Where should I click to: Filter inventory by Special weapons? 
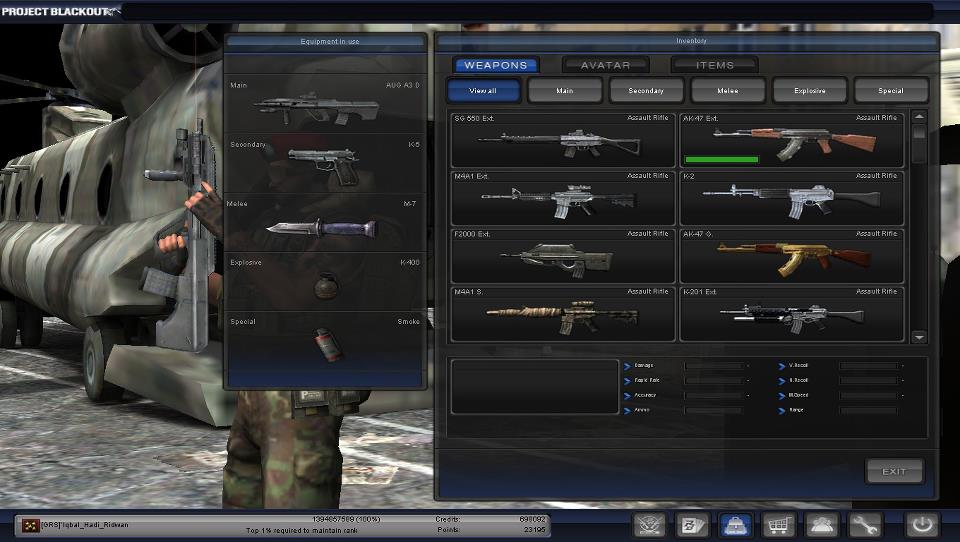[891, 90]
